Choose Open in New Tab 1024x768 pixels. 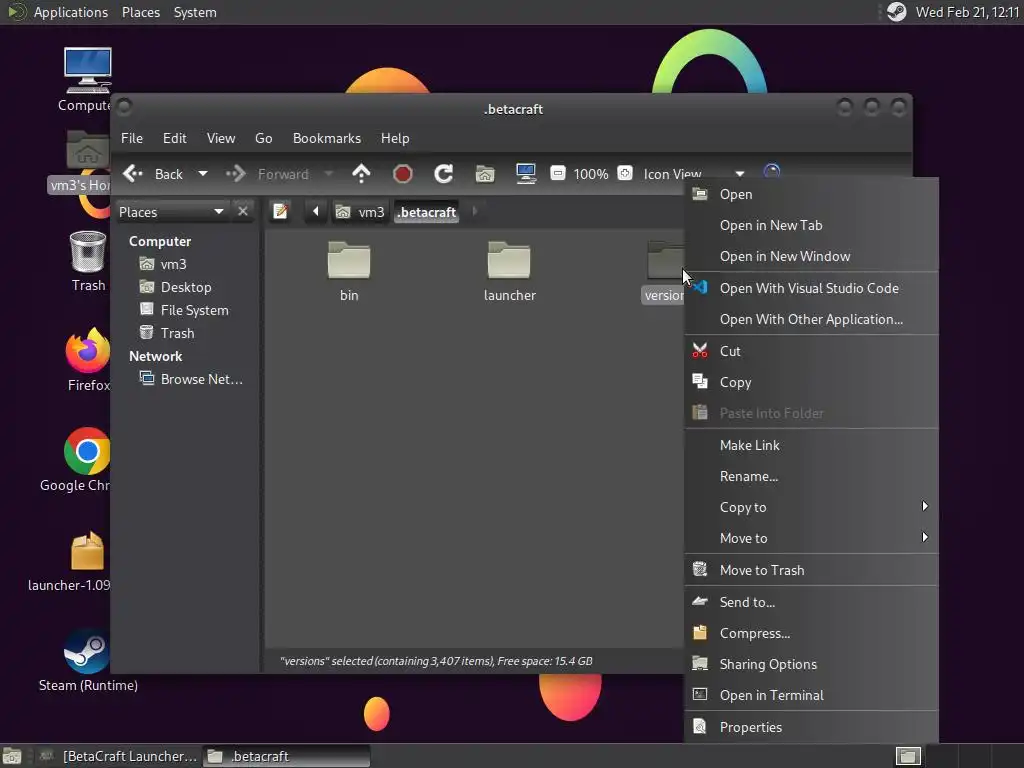811,225
